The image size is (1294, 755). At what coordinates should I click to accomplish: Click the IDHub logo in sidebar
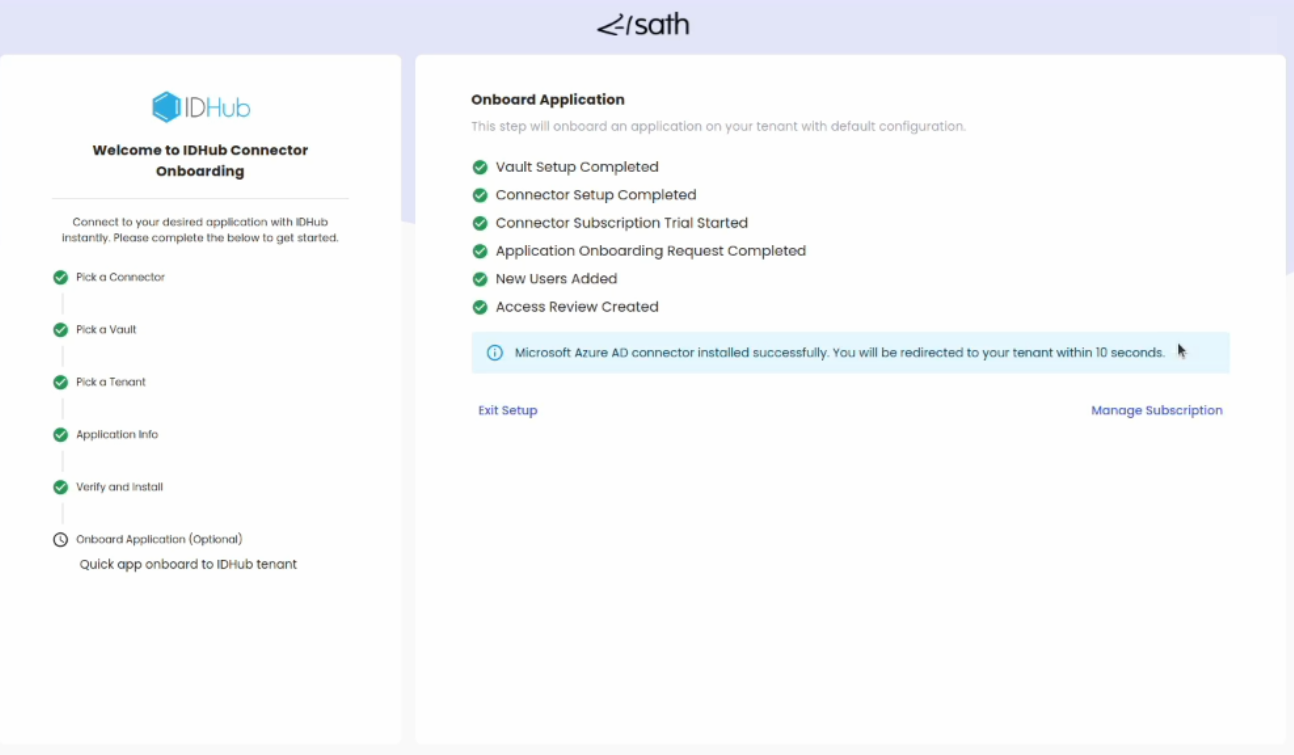[x=201, y=107]
